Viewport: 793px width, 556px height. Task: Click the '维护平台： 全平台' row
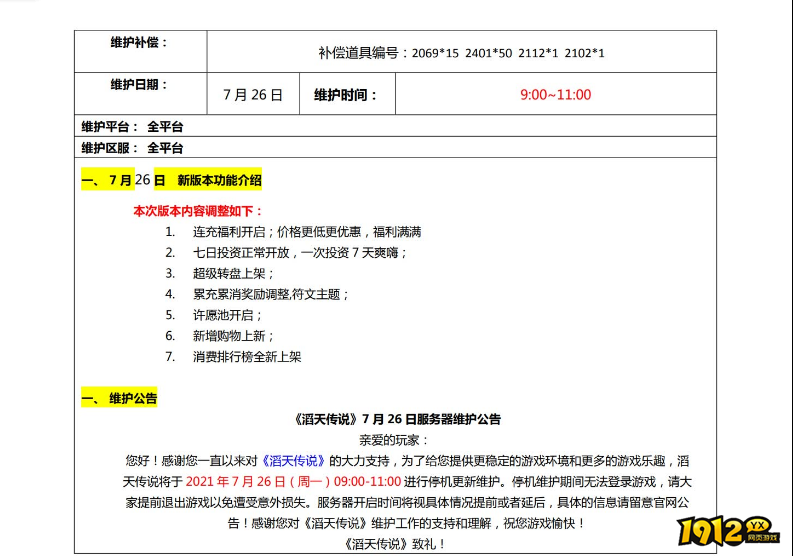tap(395, 126)
